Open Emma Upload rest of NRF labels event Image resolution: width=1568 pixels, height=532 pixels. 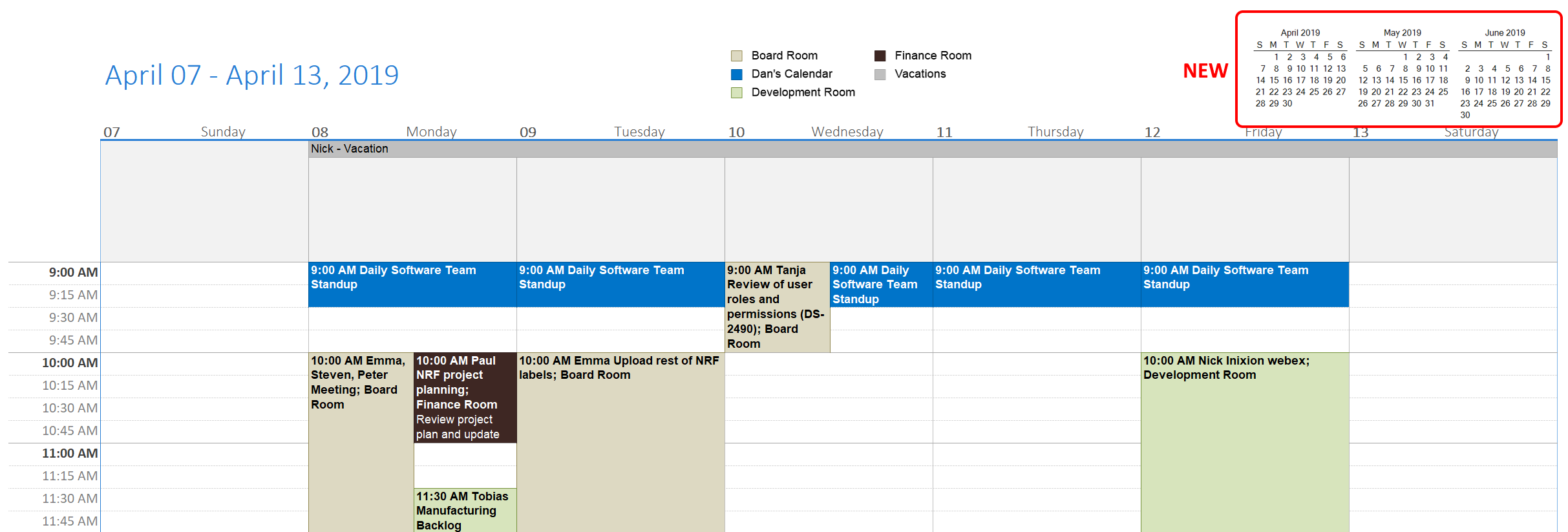tap(620, 442)
